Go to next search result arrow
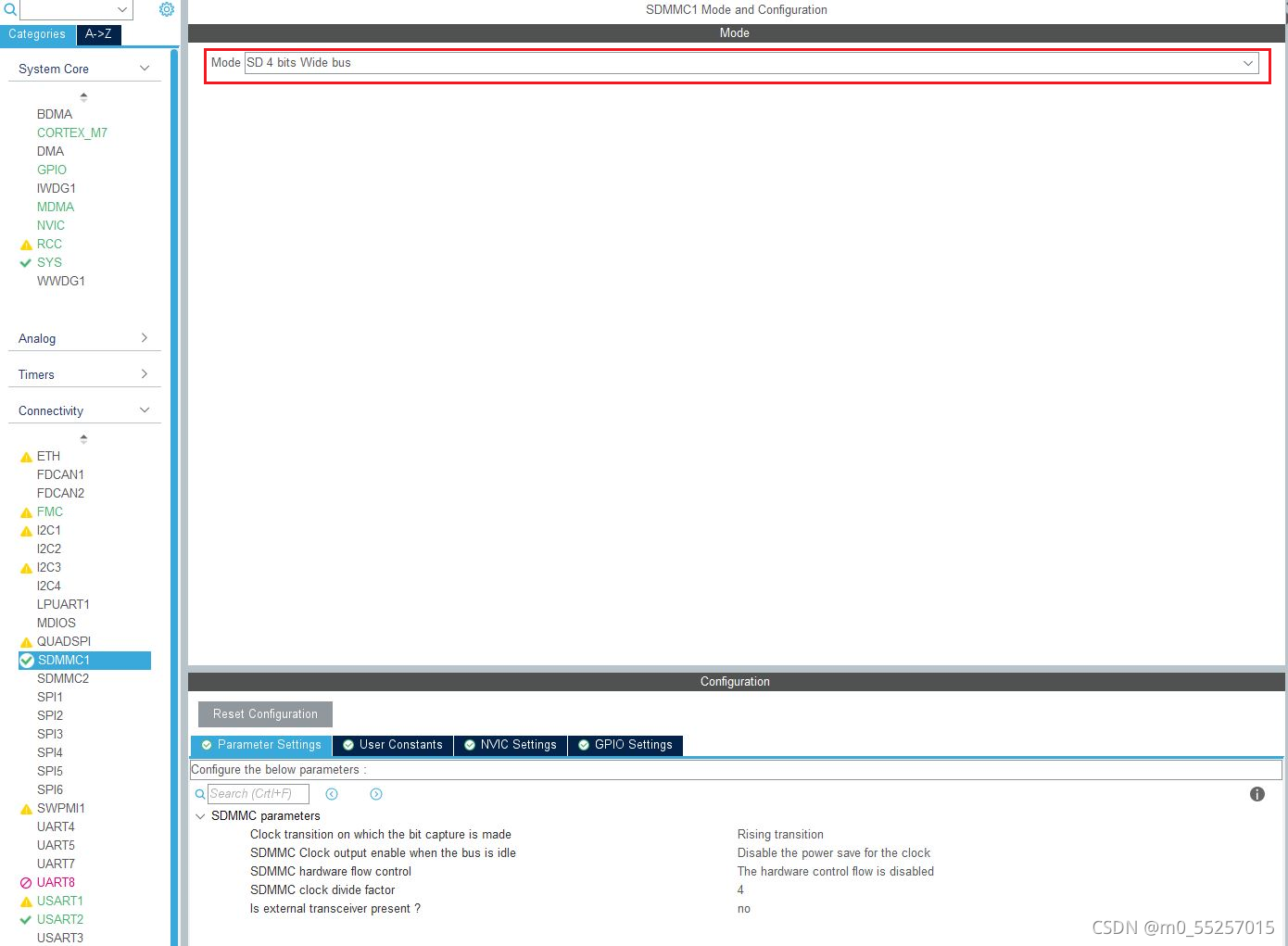This screenshot has height=946, width=1288. pos(376,794)
